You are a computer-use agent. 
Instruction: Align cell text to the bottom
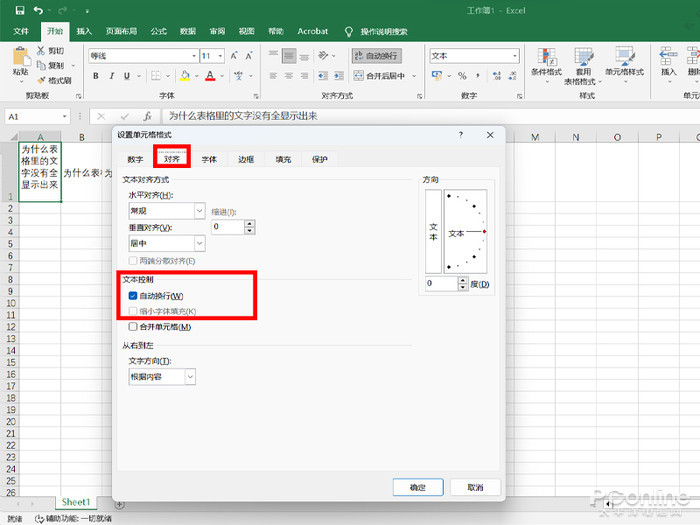(304, 55)
